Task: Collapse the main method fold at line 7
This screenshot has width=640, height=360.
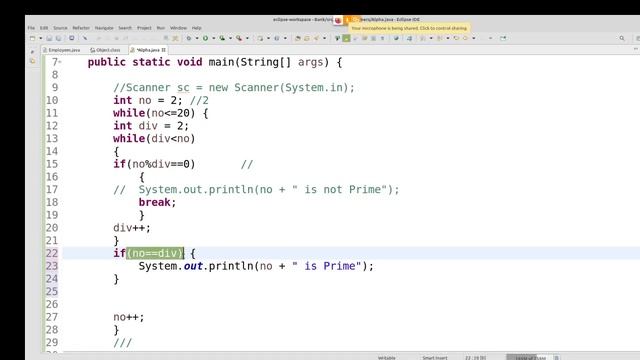Action: pos(60,62)
